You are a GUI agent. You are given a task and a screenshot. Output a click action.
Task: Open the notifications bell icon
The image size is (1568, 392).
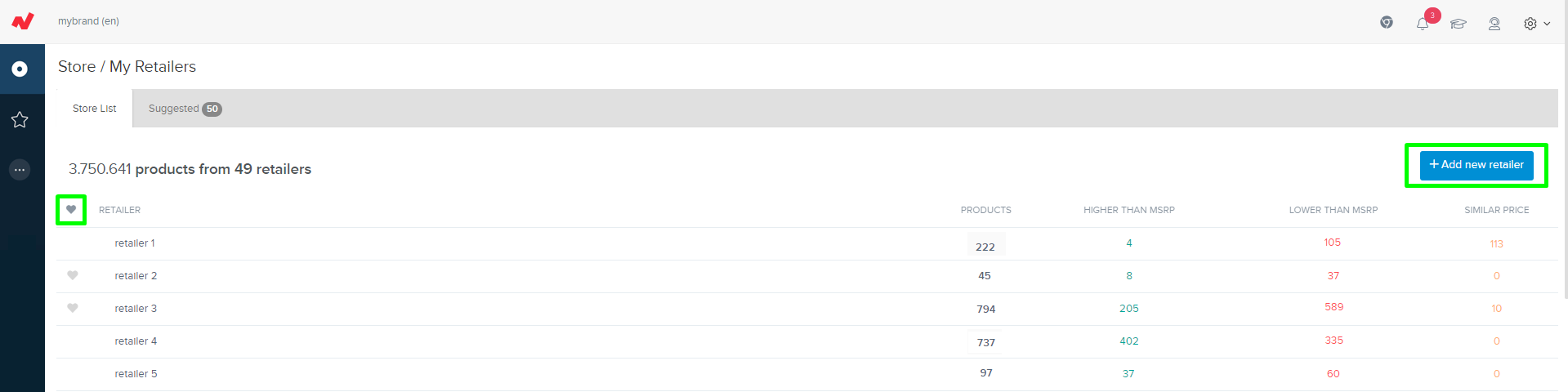point(1423,24)
